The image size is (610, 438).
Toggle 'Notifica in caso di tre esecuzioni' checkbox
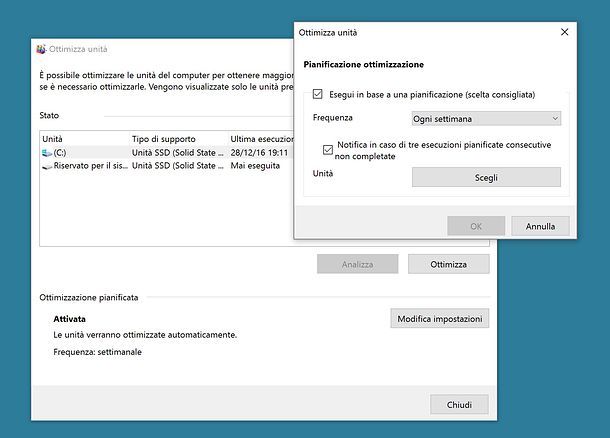(x=328, y=150)
